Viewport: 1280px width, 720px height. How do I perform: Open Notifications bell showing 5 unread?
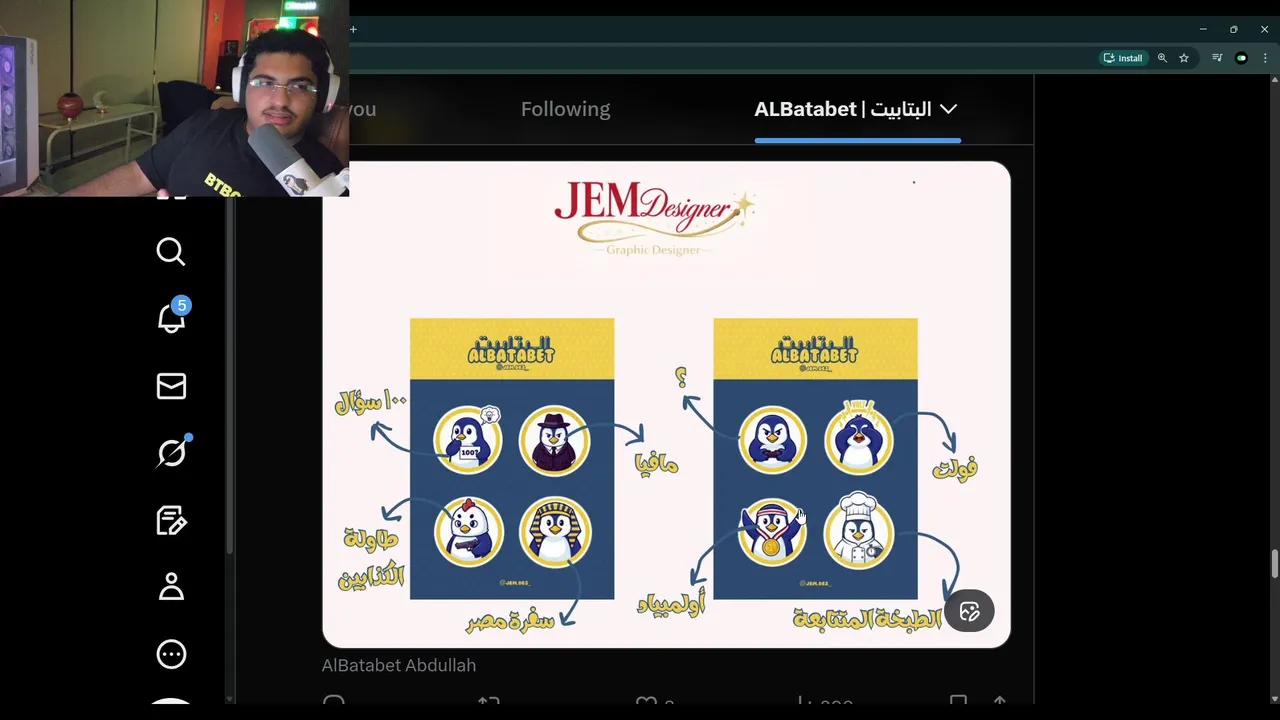[x=172, y=316]
